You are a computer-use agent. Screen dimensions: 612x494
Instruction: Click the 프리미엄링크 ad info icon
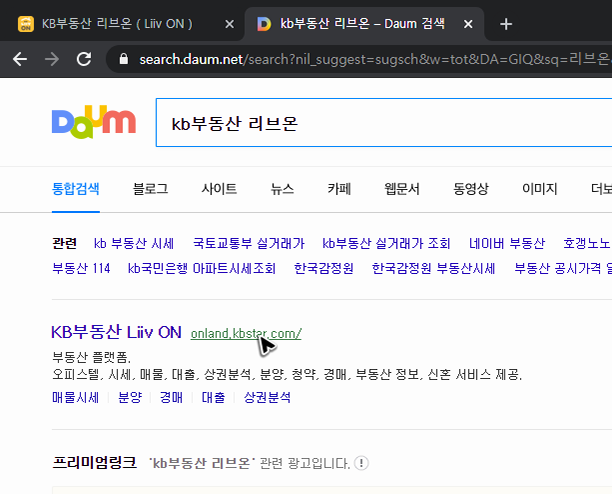pyautogui.click(x=361, y=463)
